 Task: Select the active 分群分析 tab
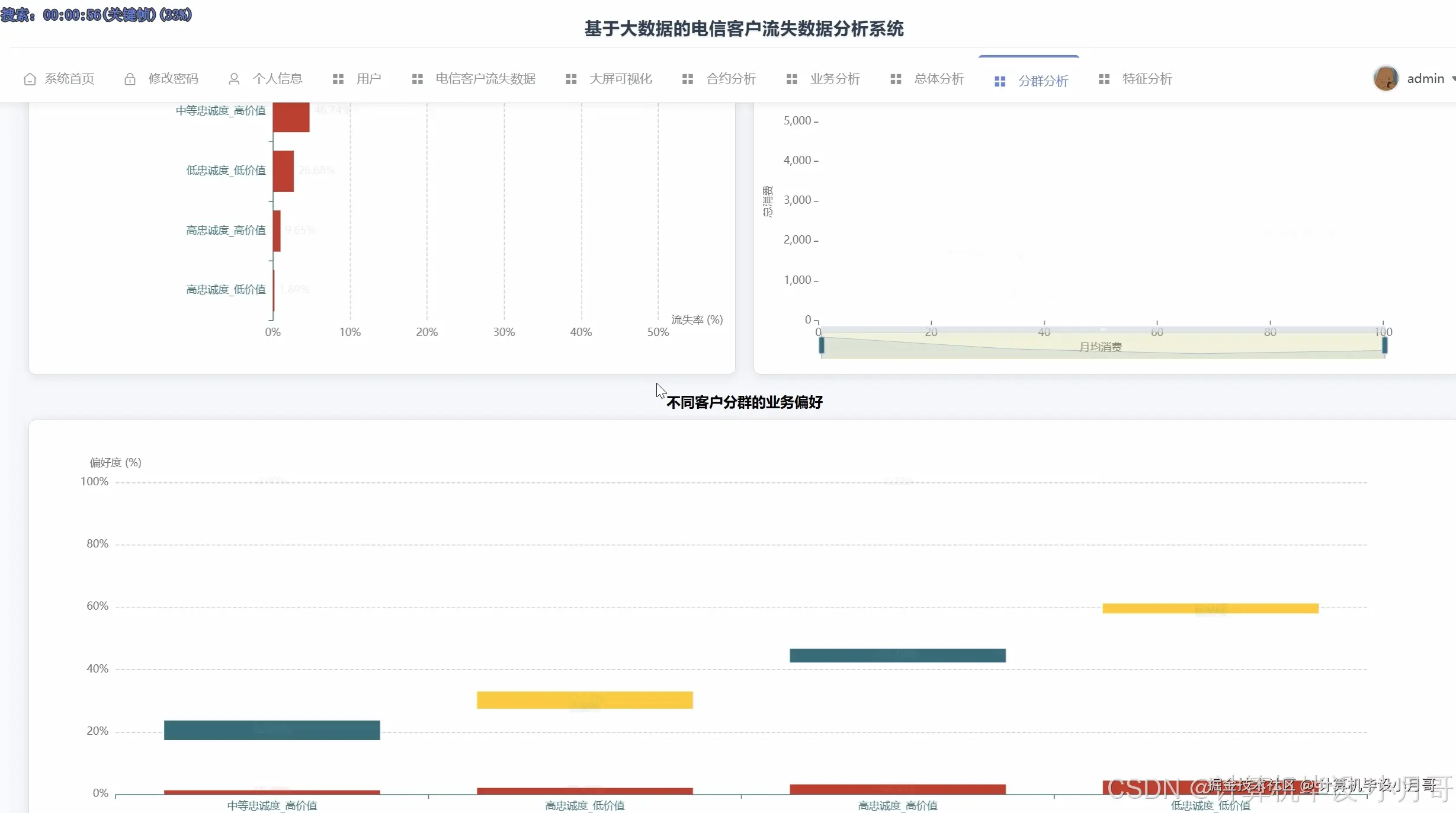click(1043, 81)
